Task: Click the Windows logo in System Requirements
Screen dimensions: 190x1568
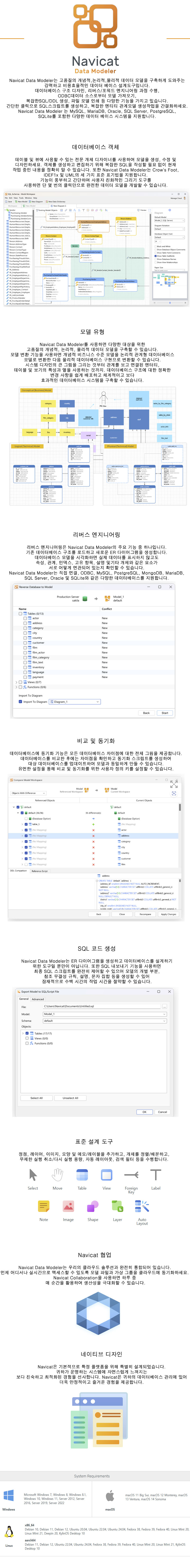Action: tap(9, 1496)
